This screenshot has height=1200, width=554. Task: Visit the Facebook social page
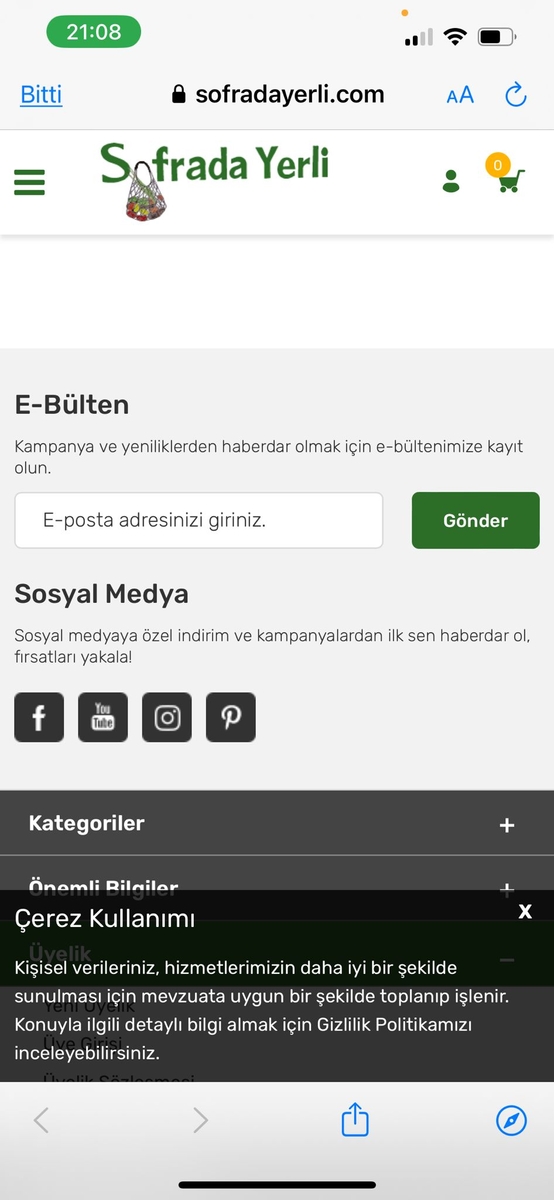pyautogui.click(x=39, y=717)
